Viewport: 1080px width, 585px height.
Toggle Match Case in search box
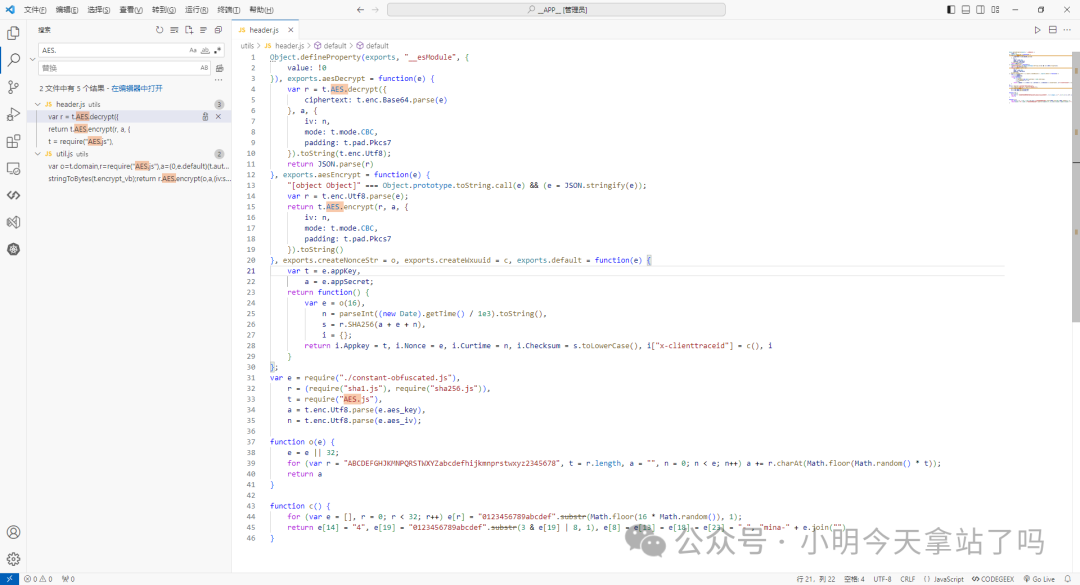(x=192, y=50)
